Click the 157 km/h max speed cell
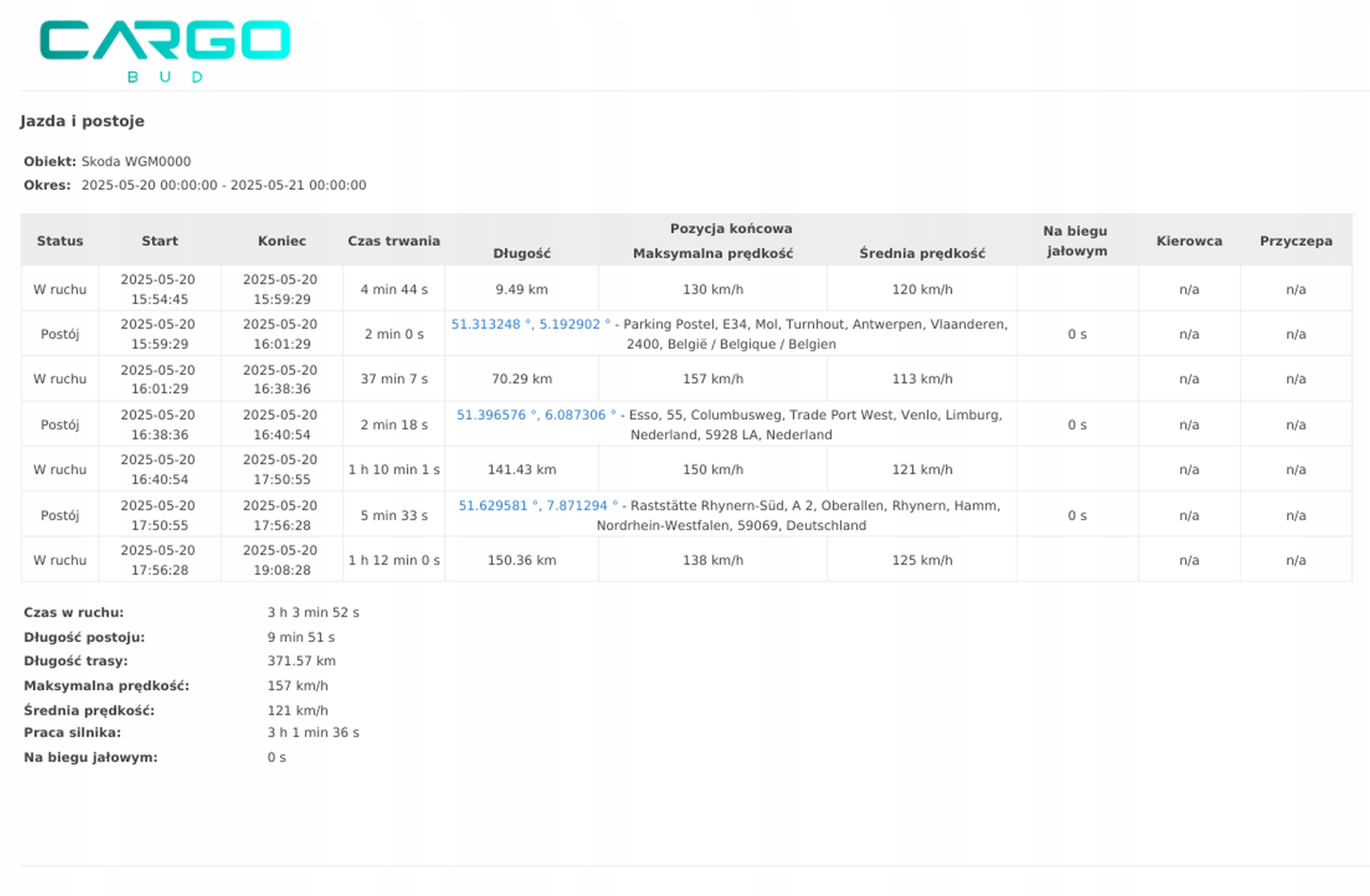The image size is (1370, 896). [713, 379]
